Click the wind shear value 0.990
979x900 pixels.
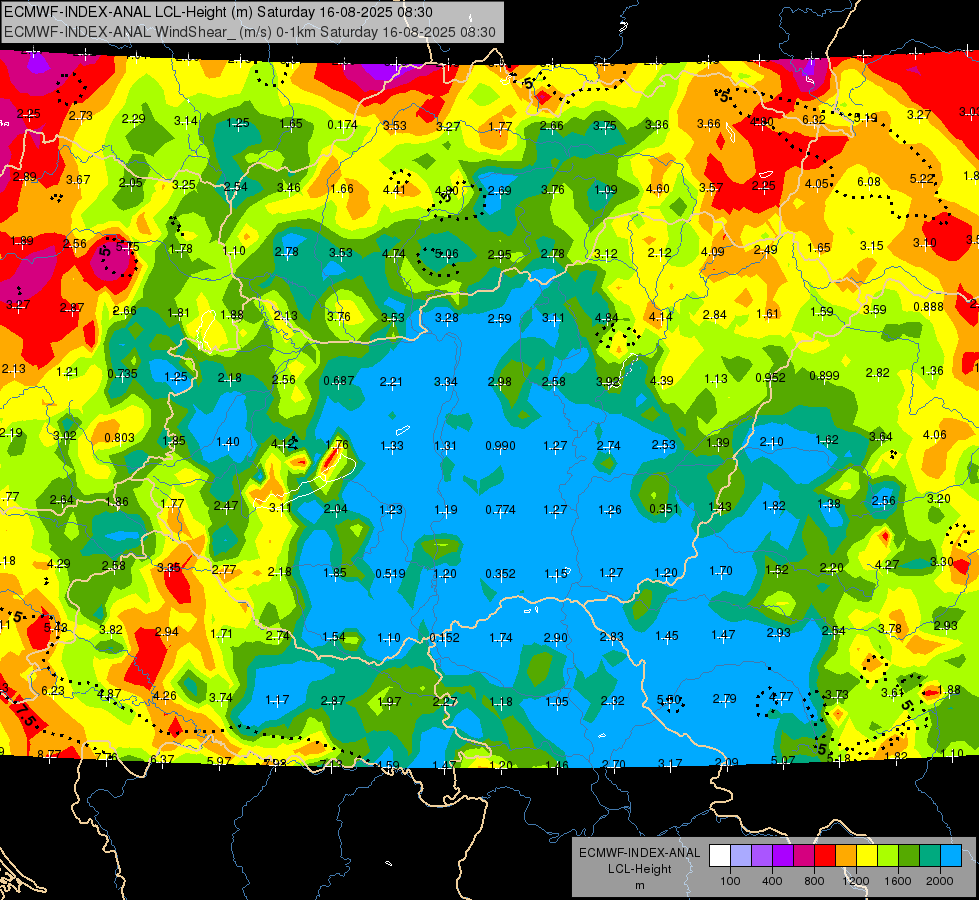click(x=500, y=445)
